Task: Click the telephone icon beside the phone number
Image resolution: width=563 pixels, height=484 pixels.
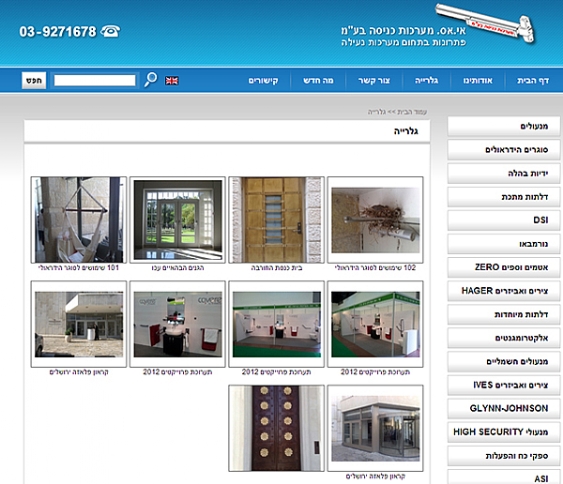Action: (x=110, y=31)
